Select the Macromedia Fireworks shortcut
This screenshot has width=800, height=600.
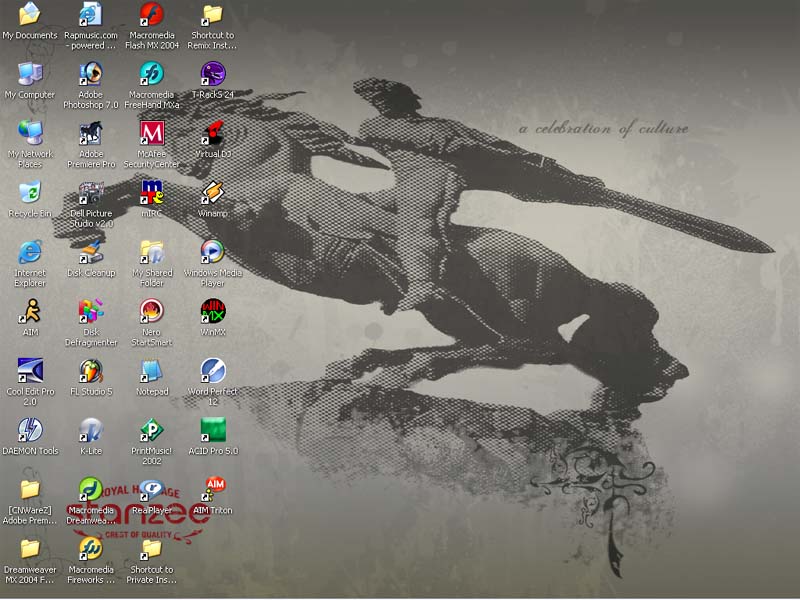pyautogui.click(x=91, y=549)
